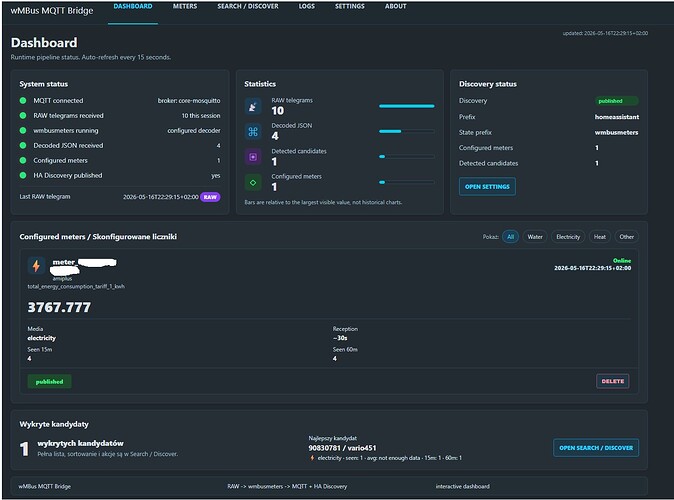Click the Reception ~30s value
Image resolution: width=674 pixels, height=500 pixels.
(x=340, y=338)
